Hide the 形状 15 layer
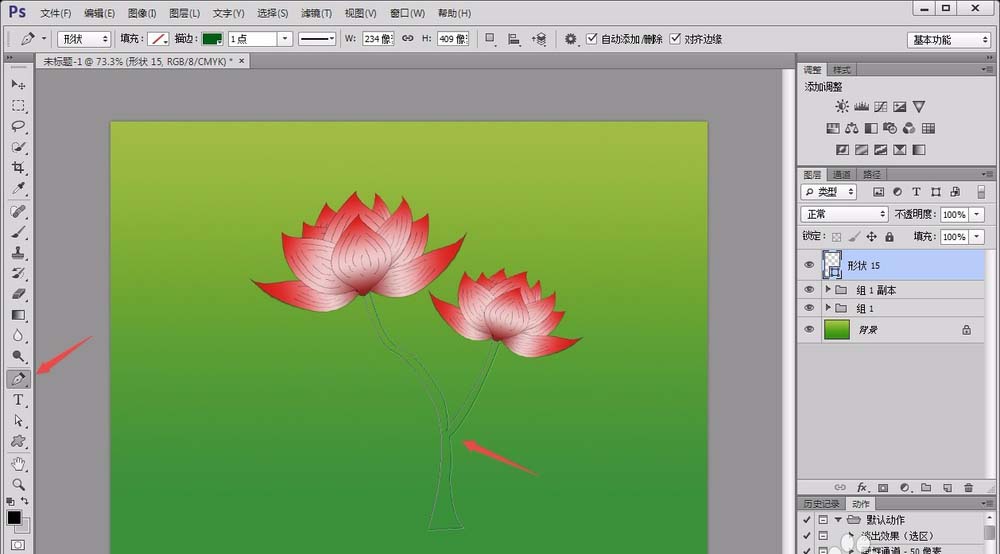Screen dimensions: 1000x554 click(x=809, y=265)
